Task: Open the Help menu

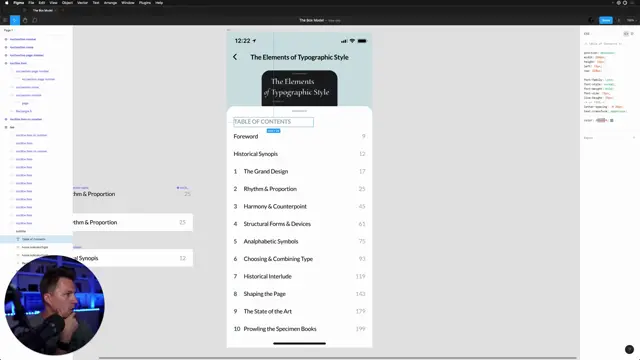Action: pyautogui.click(x=159, y=3)
